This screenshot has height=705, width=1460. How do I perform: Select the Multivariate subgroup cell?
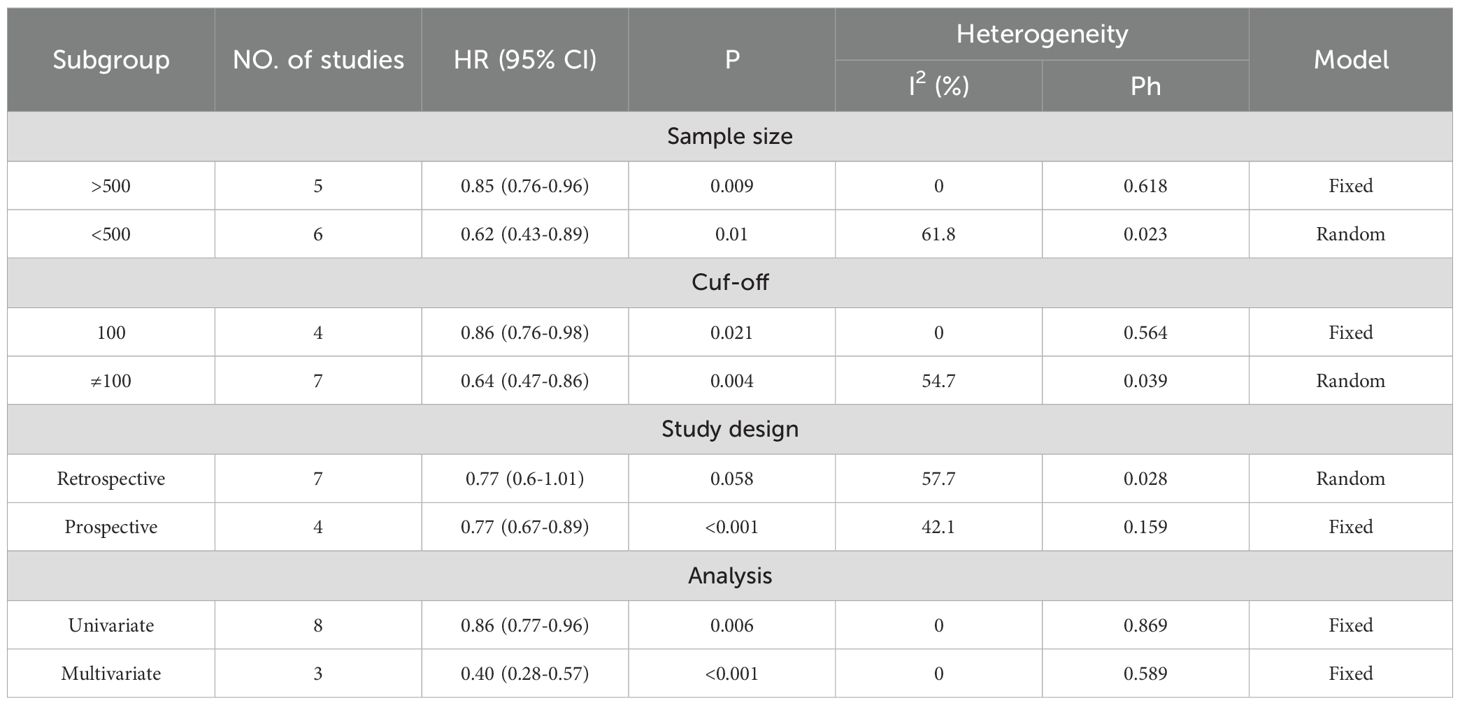[111, 674]
